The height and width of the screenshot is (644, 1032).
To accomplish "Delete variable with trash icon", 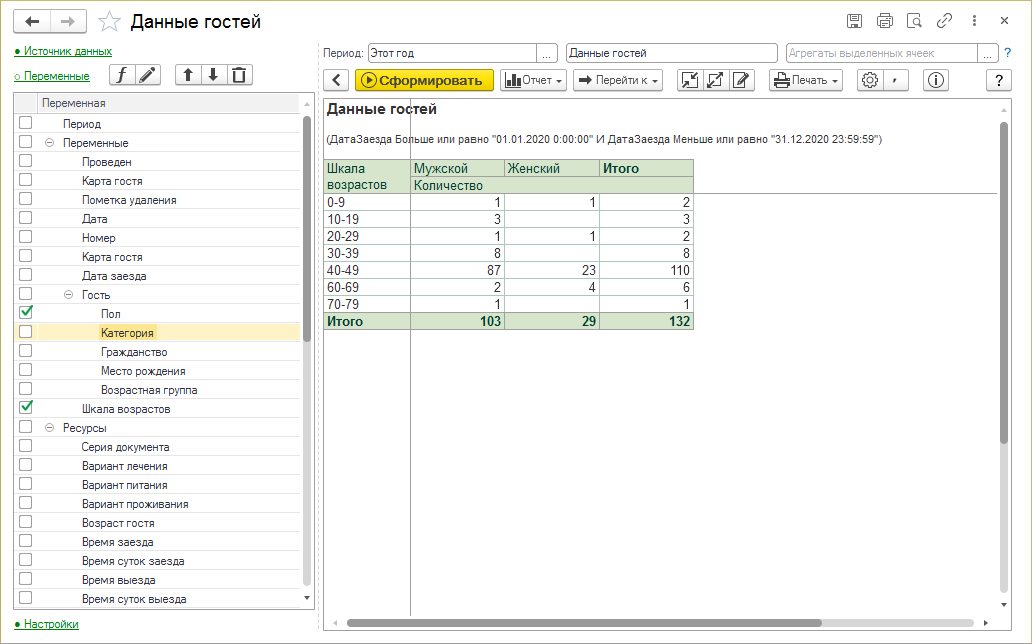I will pyautogui.click(x=238, y=75).
